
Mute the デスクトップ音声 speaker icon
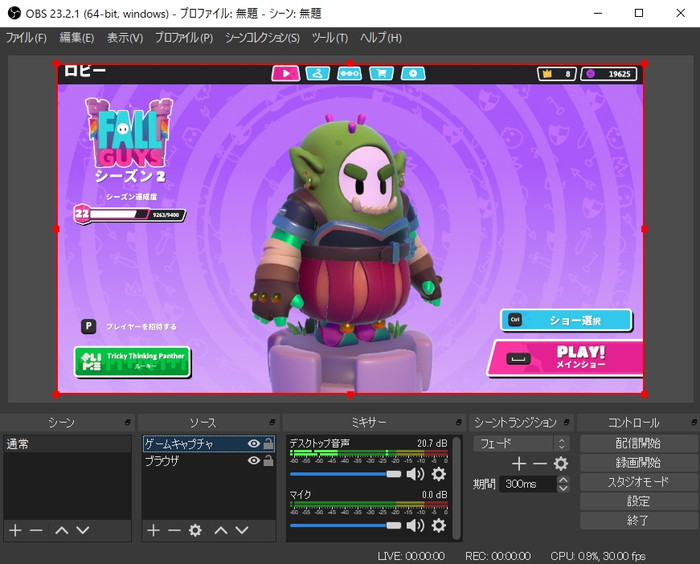click(415, 474)
